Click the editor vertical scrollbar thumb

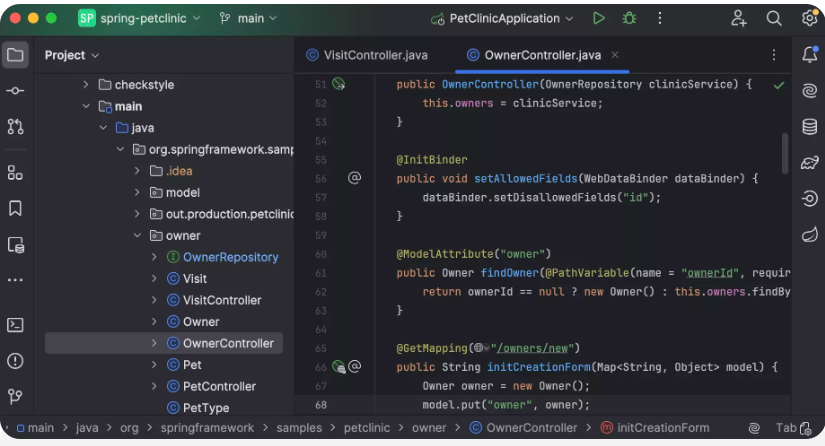pos(785,153)
